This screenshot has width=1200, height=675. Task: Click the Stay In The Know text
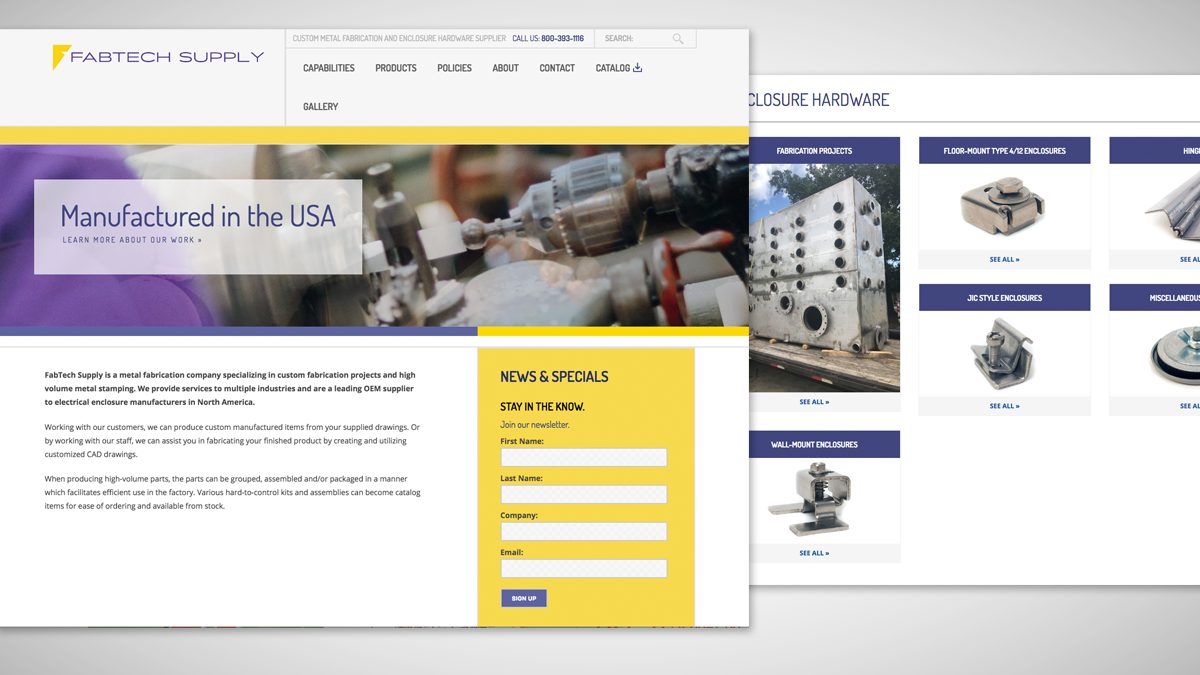tap(542, 407)
